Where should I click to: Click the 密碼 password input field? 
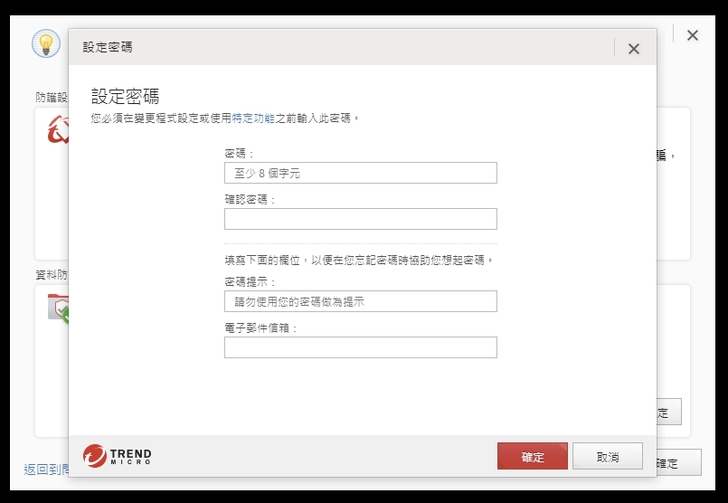[360, 173]
